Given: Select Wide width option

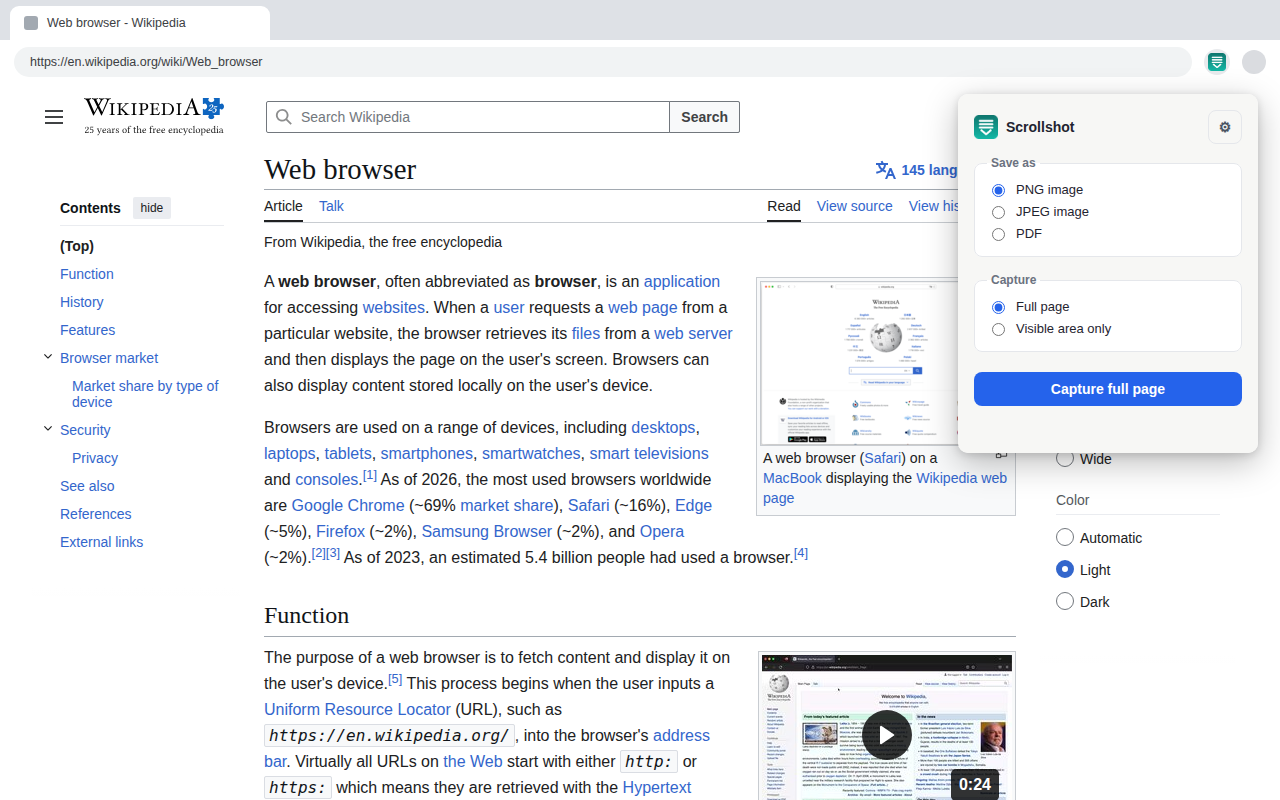Looking at the screenshot, I should pyautogui.click(x=1065, y=459).
